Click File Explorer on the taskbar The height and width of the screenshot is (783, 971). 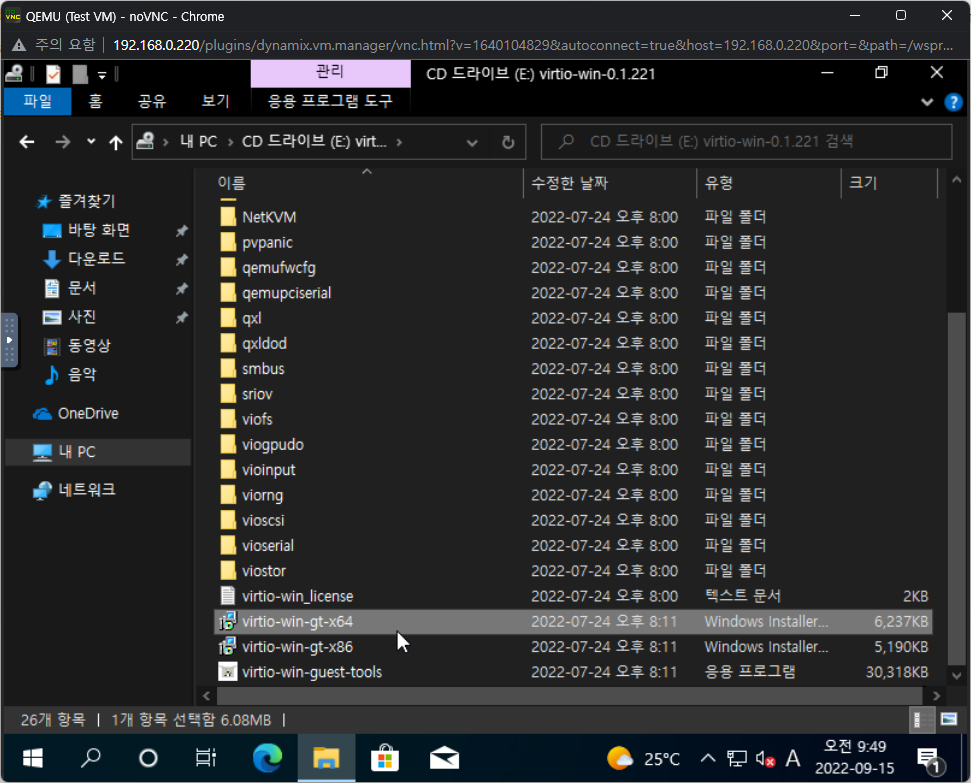point(326,758)
